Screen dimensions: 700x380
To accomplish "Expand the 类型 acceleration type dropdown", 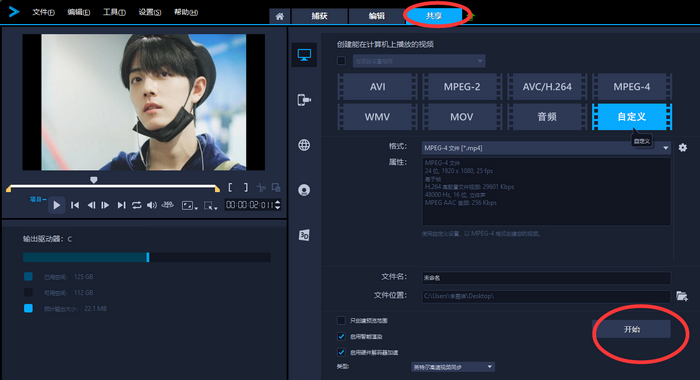I will (453, 367).
